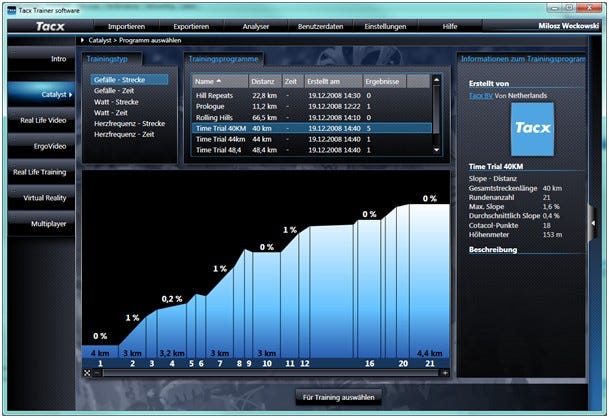
Task: Click the Tacx logo in header
Action: click(50, 26)
